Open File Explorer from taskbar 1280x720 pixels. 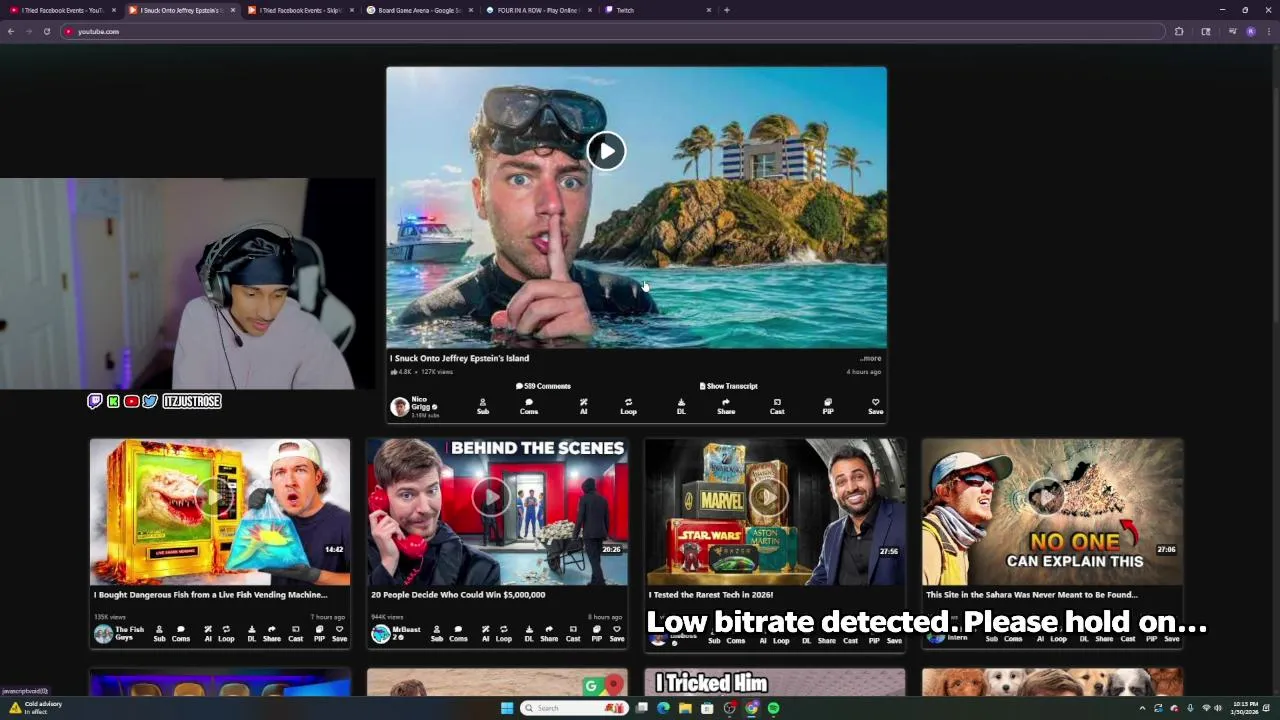pos(685,708)
